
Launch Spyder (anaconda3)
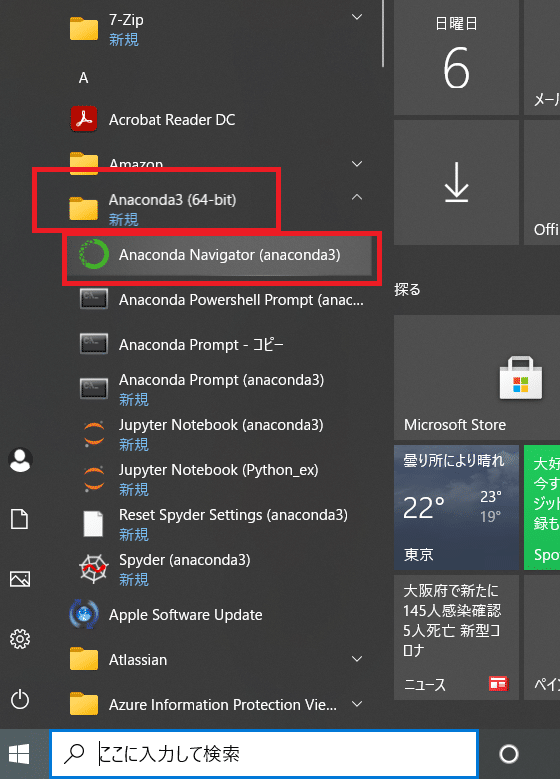click(219, 569)
